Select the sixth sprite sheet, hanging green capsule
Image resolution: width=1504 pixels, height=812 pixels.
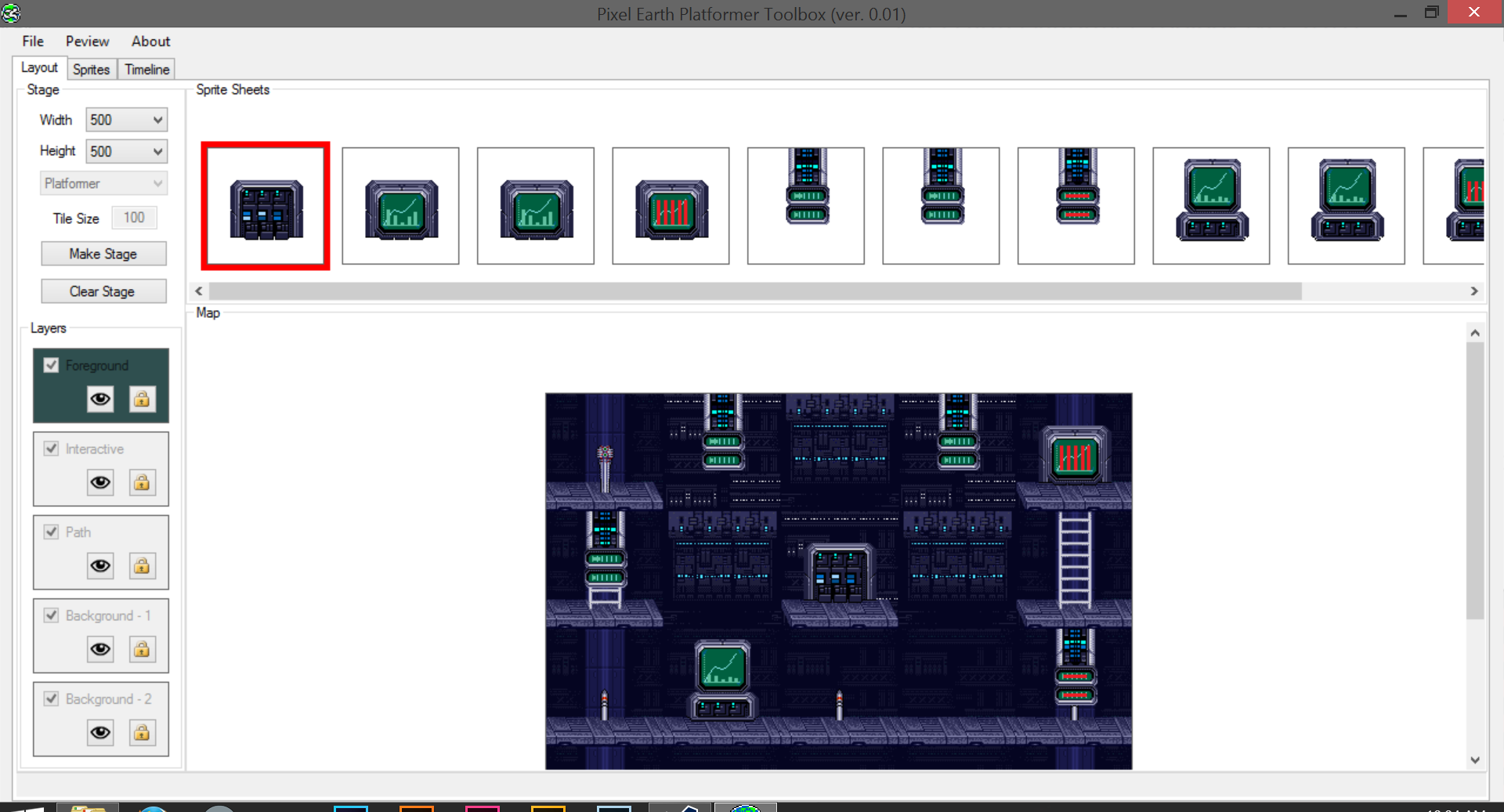coord(941,206)
